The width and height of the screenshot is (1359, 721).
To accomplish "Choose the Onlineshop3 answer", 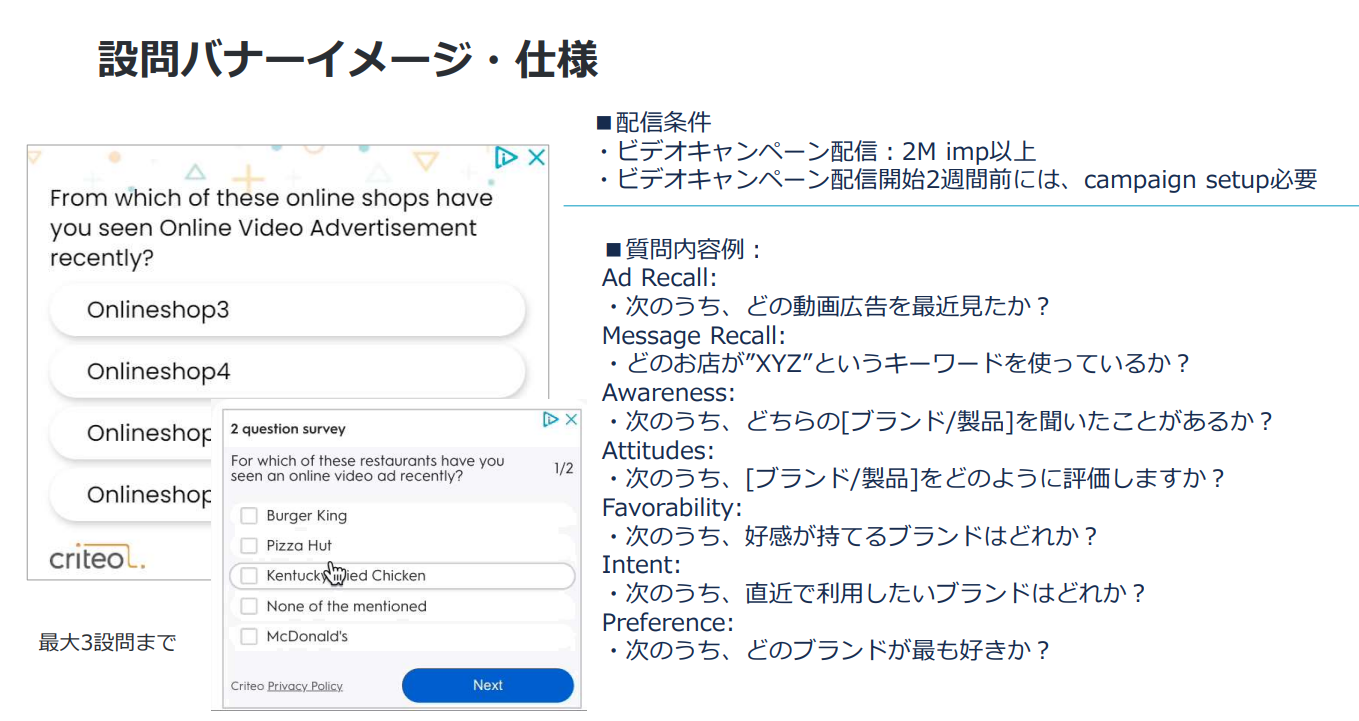I will pos(286,310).
